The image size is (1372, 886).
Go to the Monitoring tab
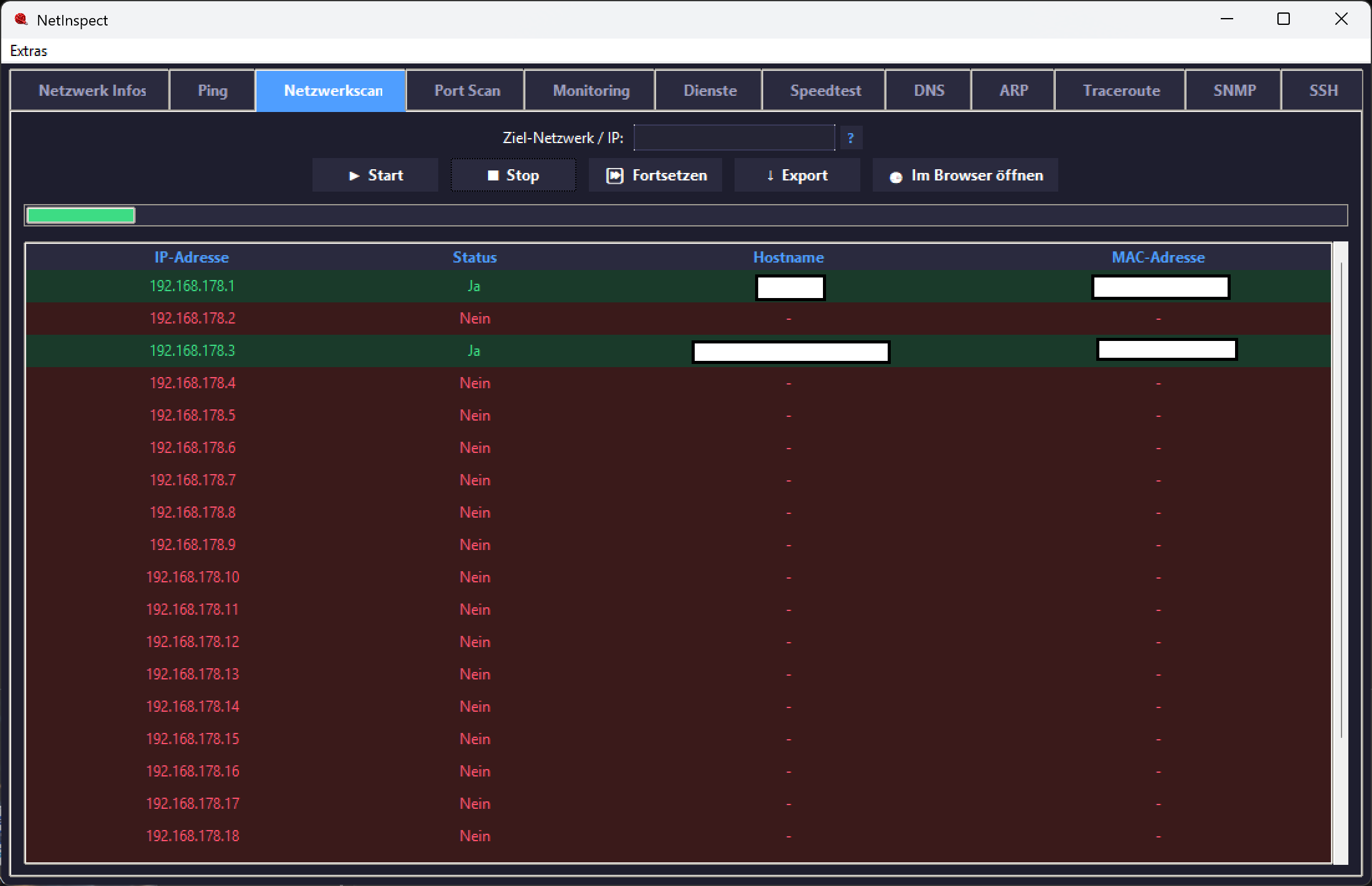591,90
